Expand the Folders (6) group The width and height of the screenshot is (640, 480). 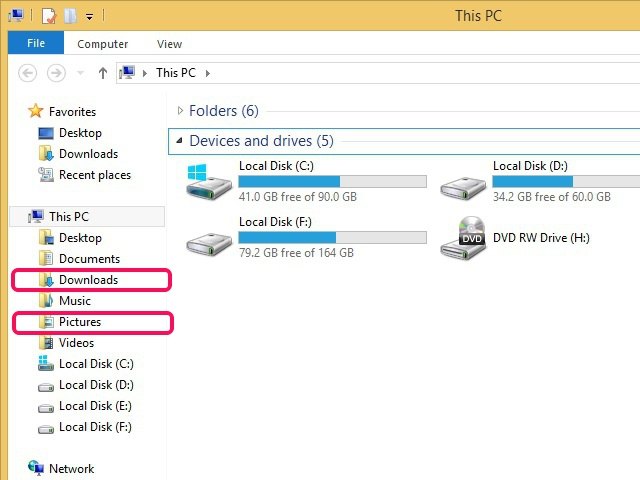(x=180, y=111)
